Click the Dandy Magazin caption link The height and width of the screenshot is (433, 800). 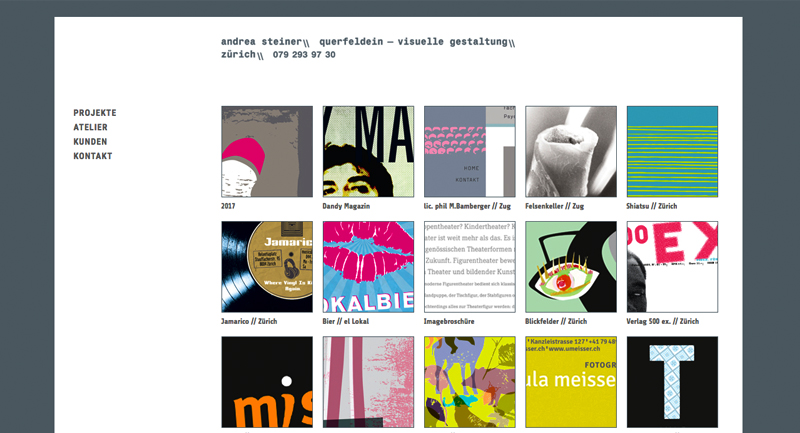[346, 206]
